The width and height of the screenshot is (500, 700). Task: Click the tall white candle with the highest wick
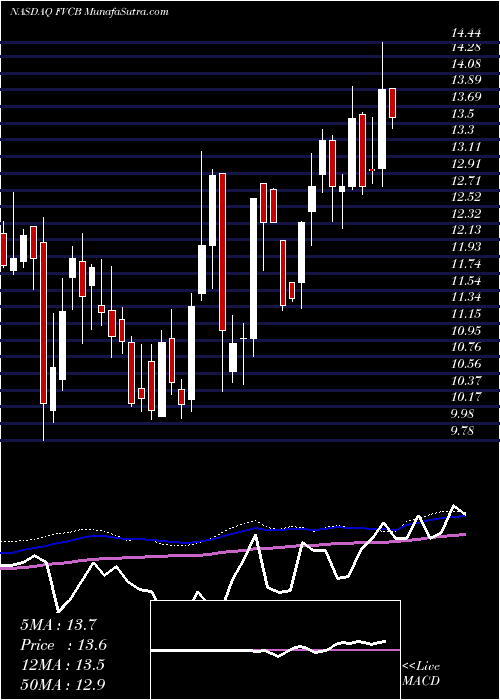click(382, 129)
